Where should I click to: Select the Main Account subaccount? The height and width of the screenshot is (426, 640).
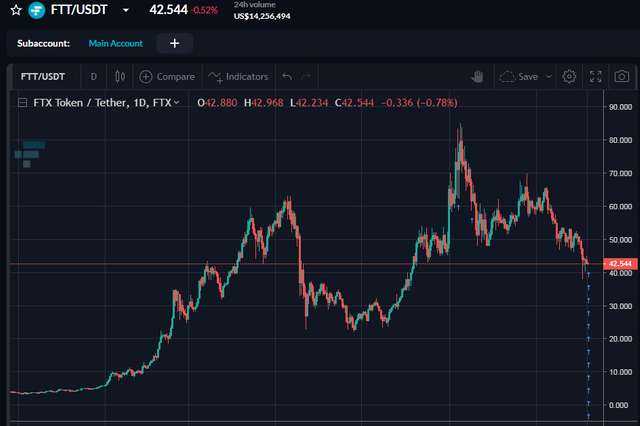[x=116, y=43]
